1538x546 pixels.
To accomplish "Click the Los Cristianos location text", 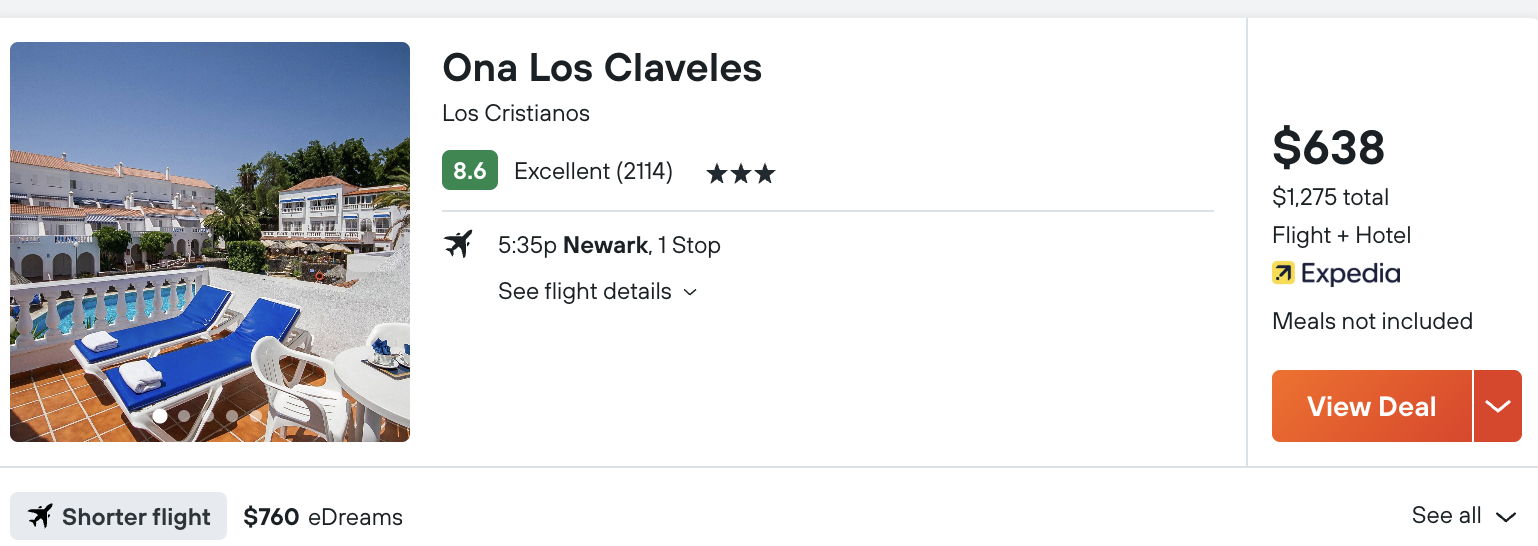I will coord(516,113).
